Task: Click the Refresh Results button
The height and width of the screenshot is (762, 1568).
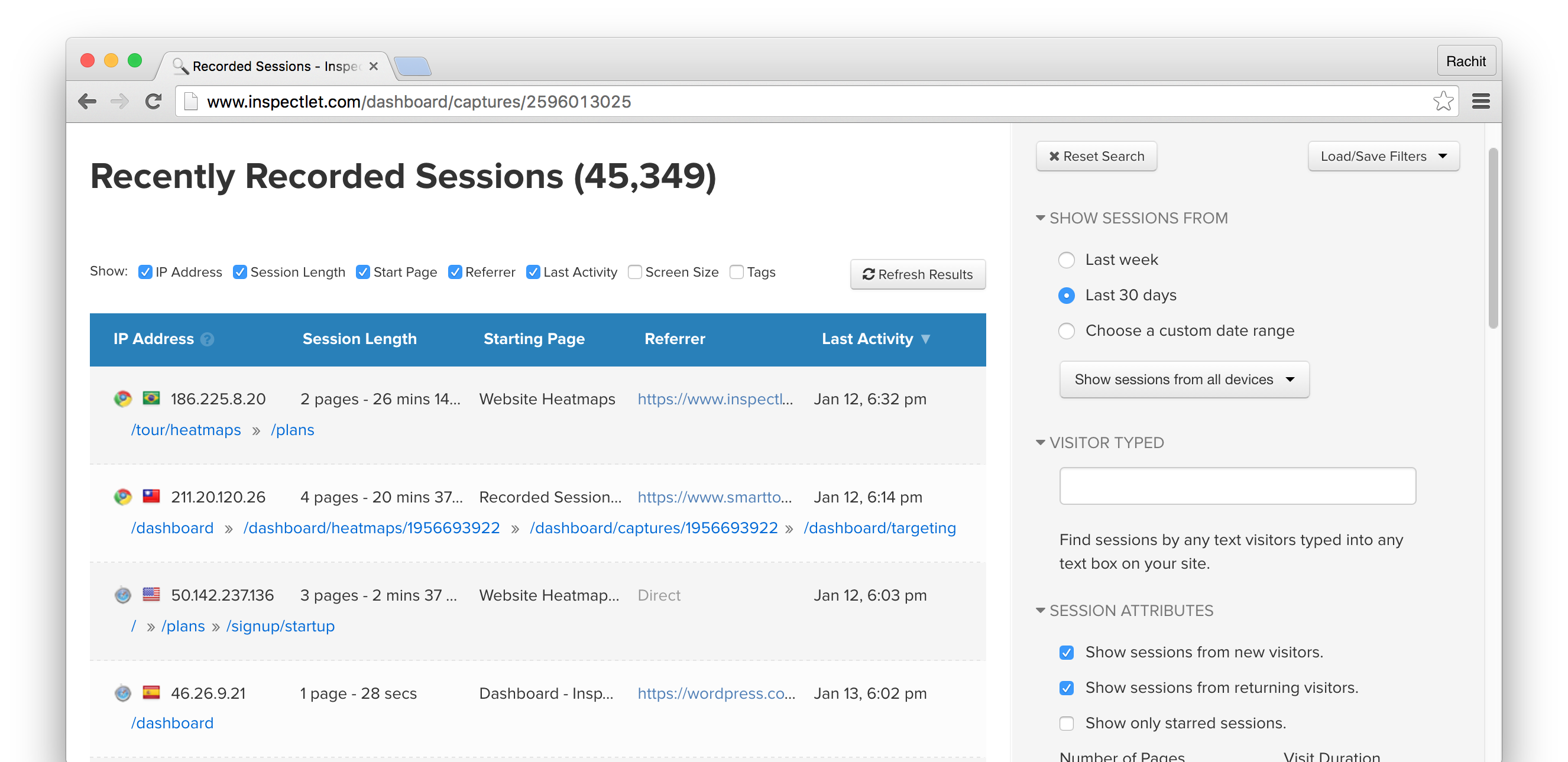Action: (x=917, y=274)
